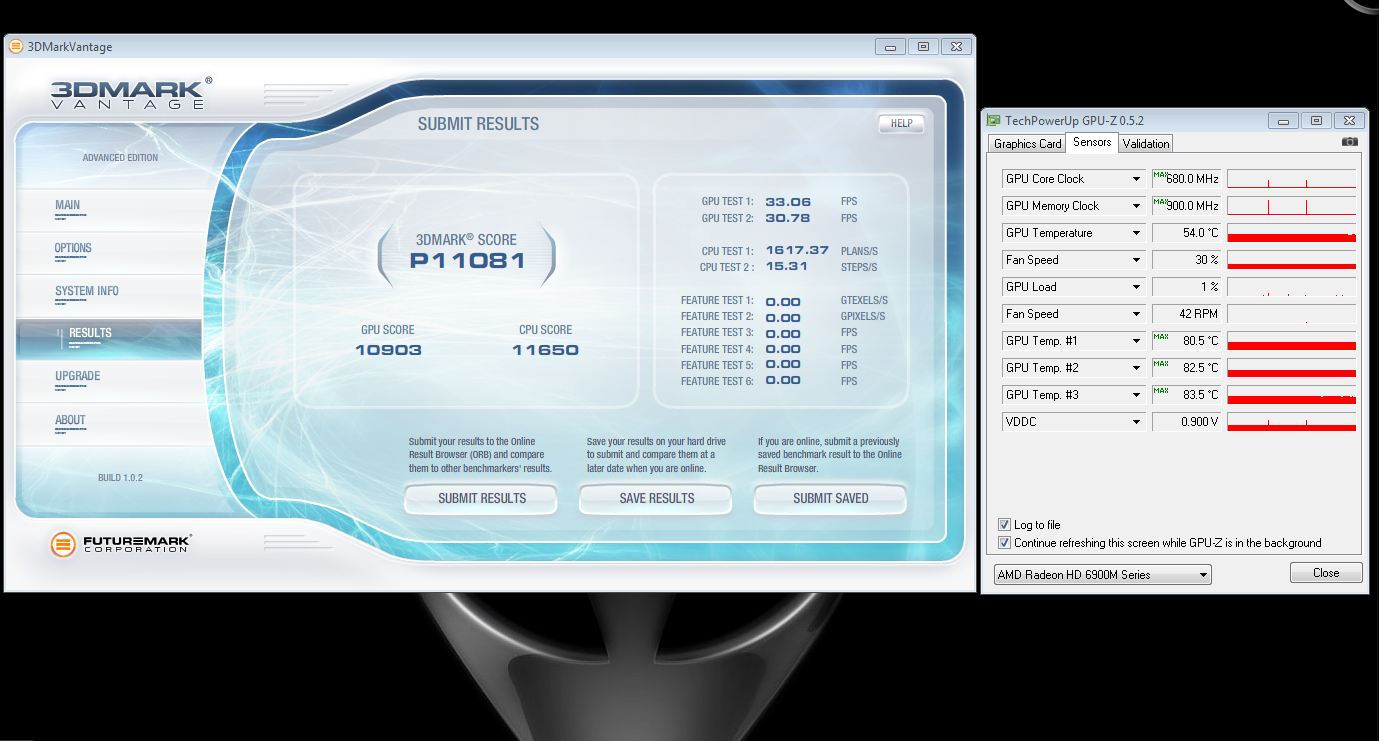The width and height of the screenshot is (1379, 741).
Task: Open the MAIN section in 3DMark
Action: [108, 210]
